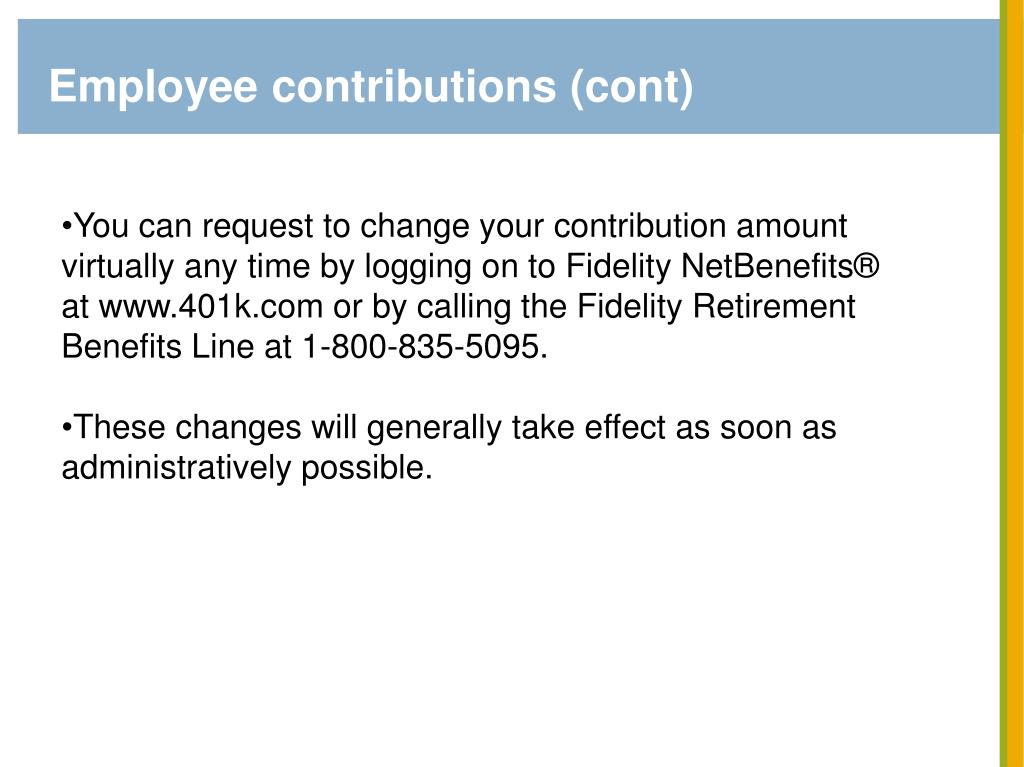Click the words Fidelity NetBenefits
Screen dimensions: 1024x767
pyautogui.click(x=709, y=266)
